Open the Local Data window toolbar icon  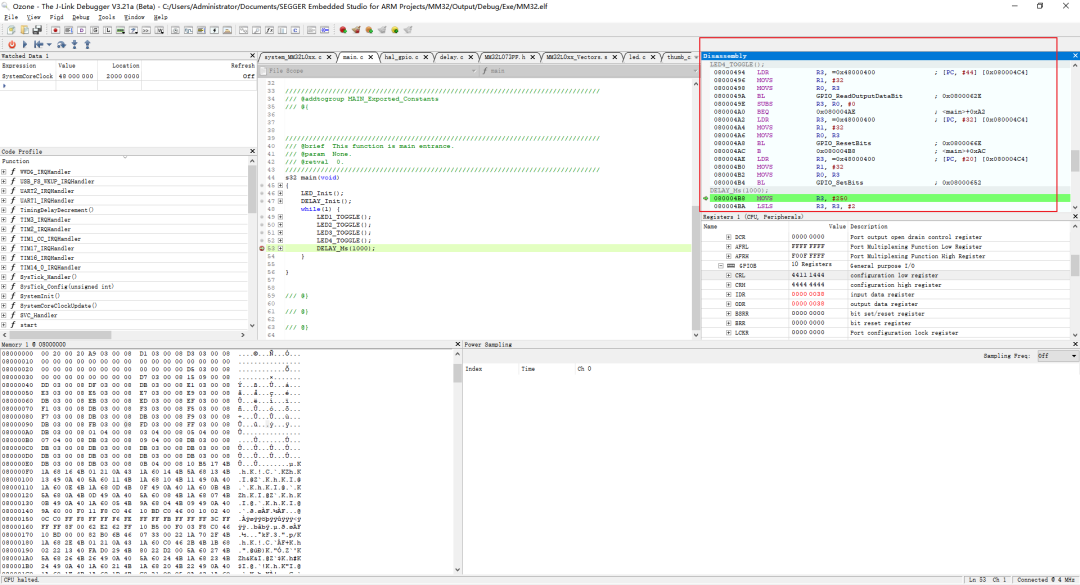coord(107,30)
